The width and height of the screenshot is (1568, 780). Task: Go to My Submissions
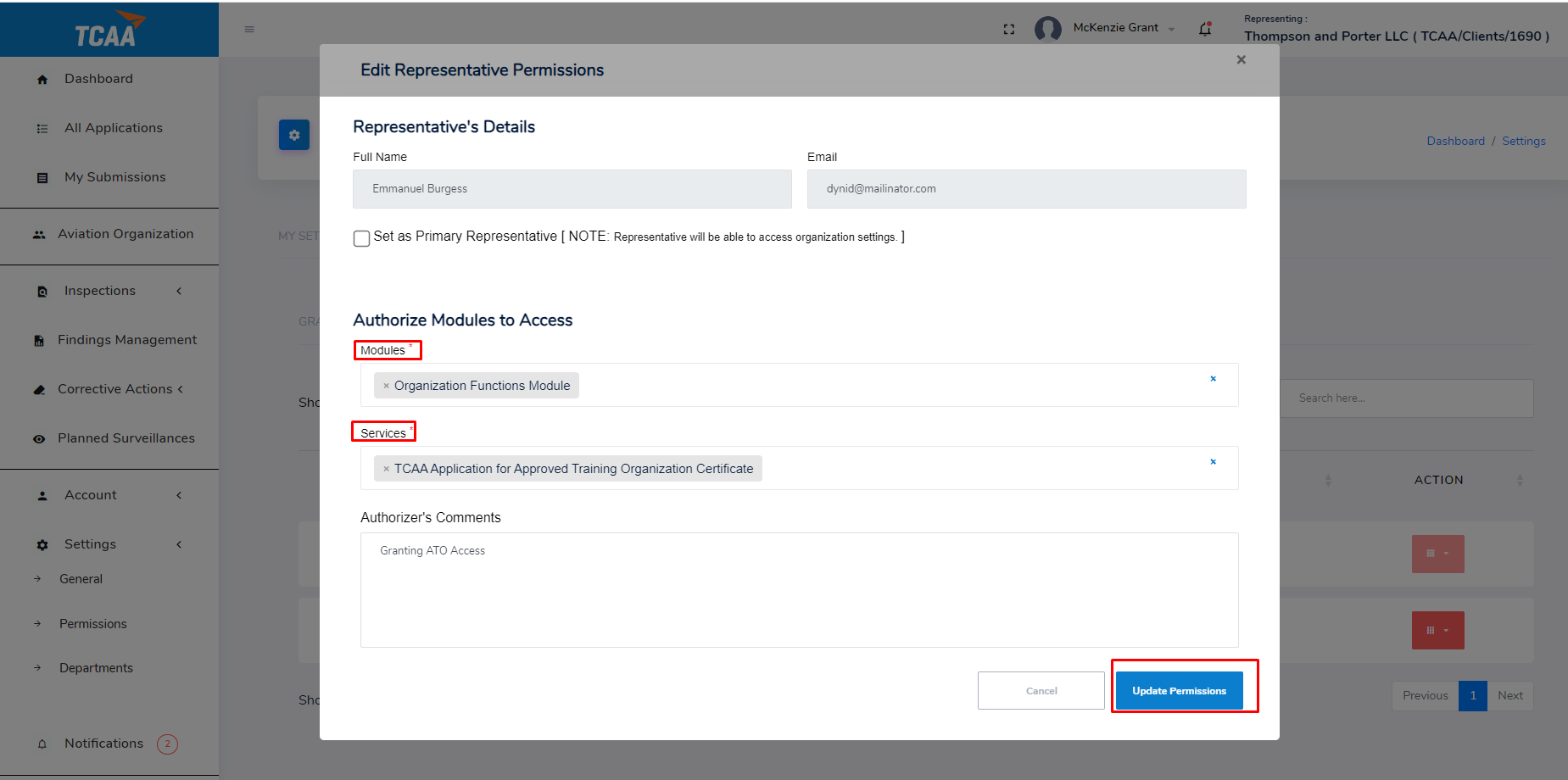coord(115,177)
